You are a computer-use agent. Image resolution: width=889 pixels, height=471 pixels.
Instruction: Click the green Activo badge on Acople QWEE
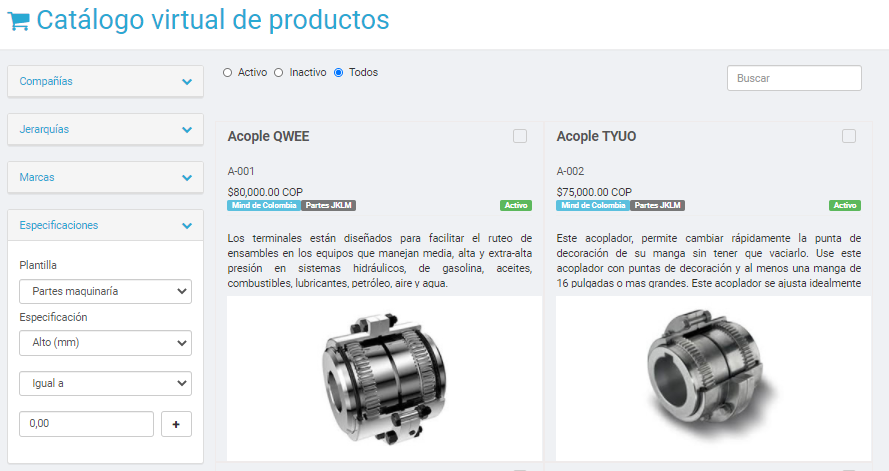coord(516,205)
